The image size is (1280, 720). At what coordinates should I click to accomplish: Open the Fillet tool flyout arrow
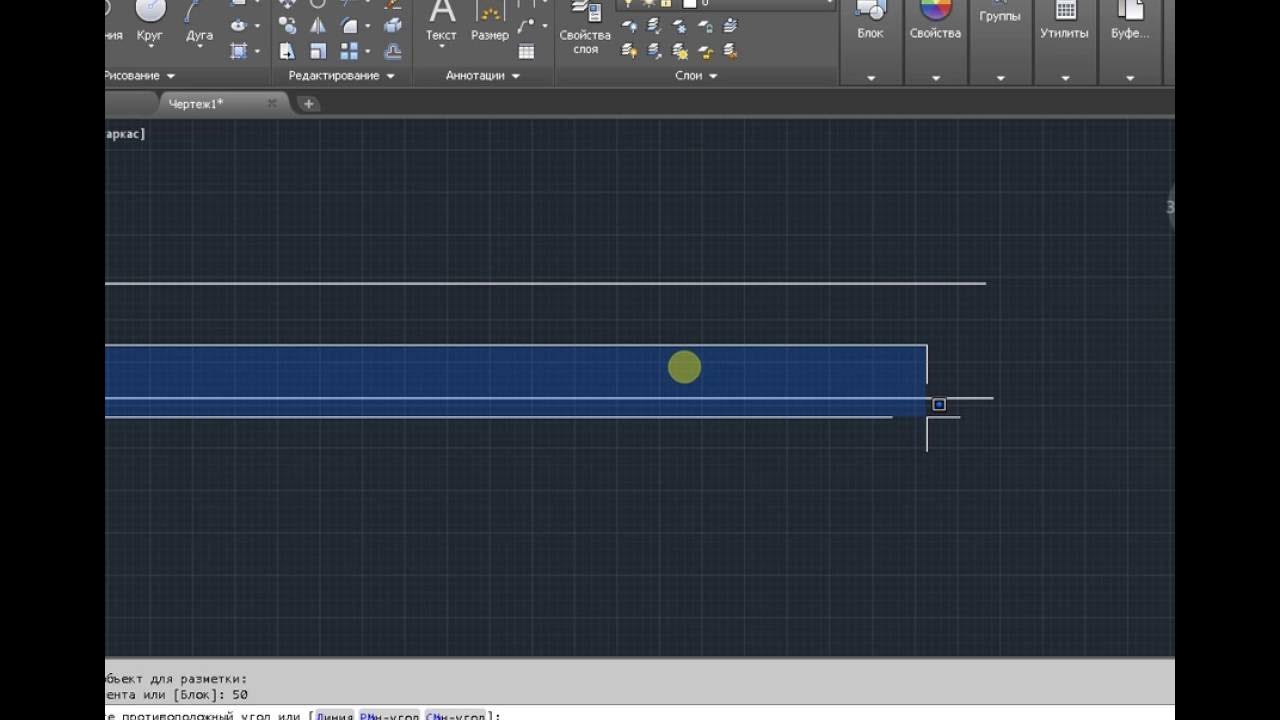point(366,26)
